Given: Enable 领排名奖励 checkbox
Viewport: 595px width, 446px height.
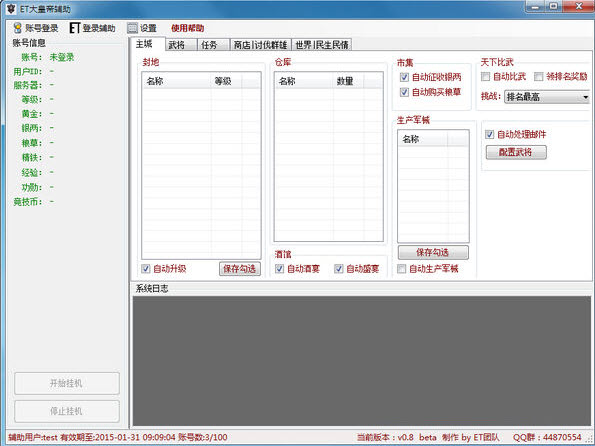Looking at the screenshot, I should tap(538, 77).
